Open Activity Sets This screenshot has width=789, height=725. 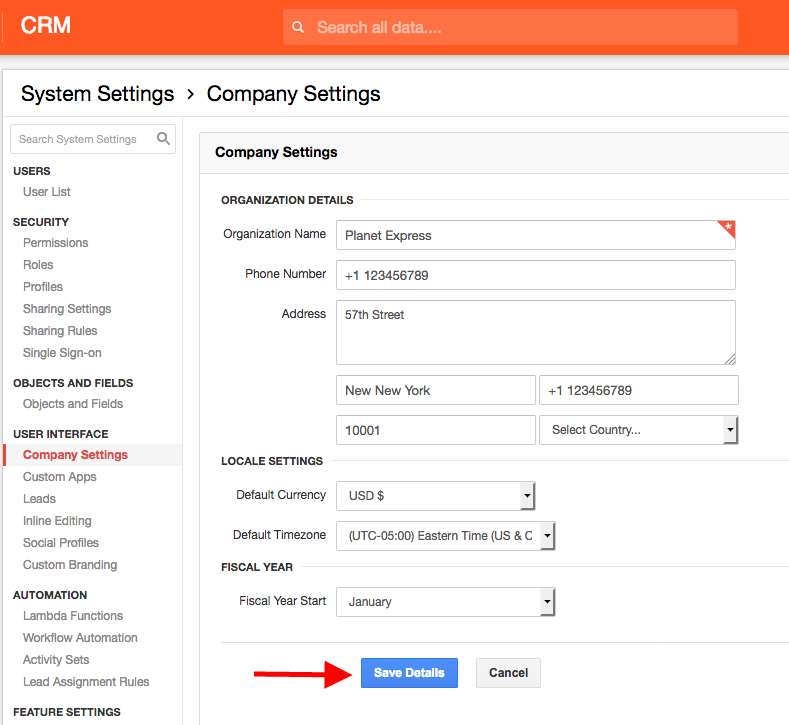(56, 660)
